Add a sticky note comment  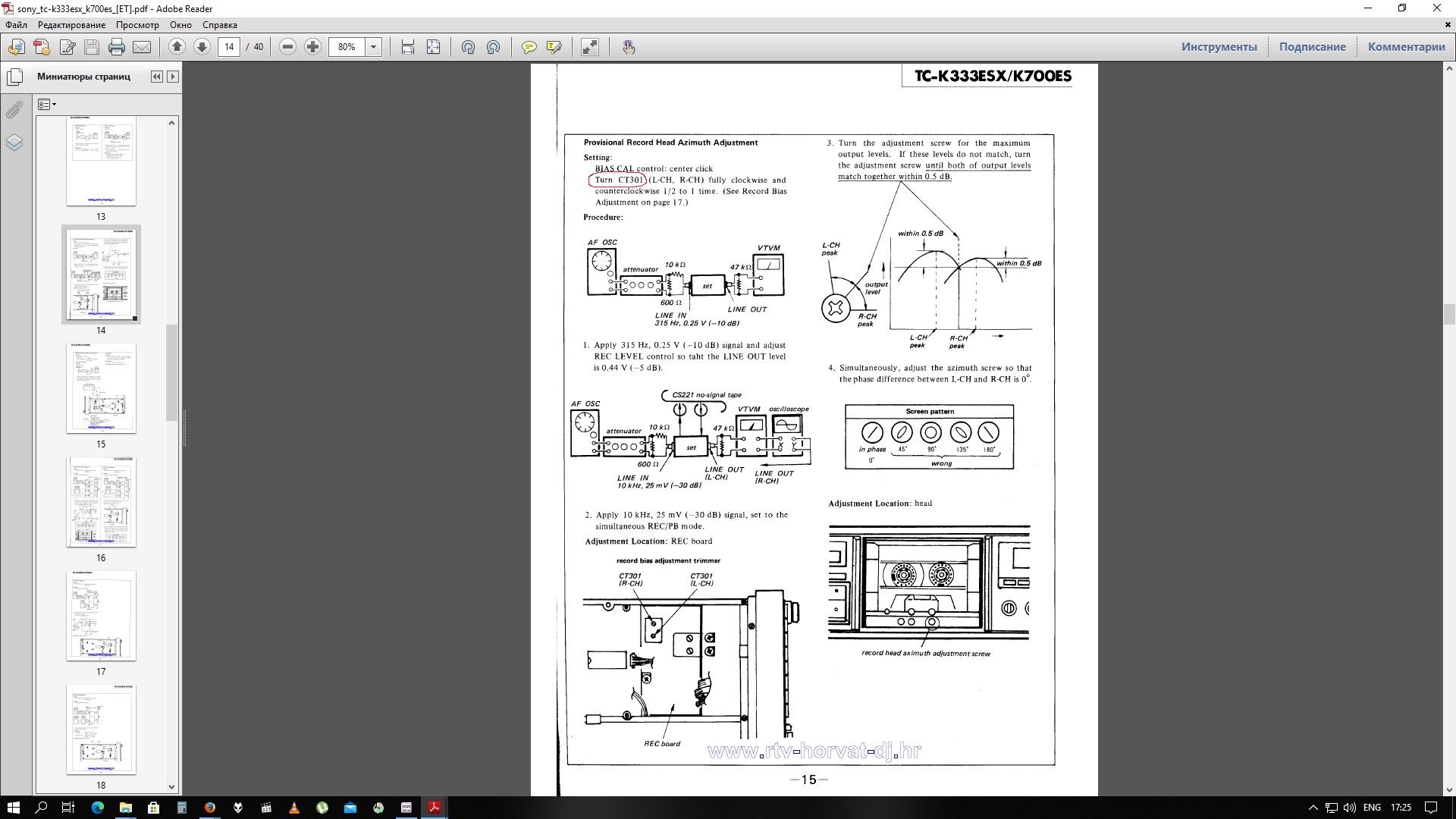tap(529, 47)
